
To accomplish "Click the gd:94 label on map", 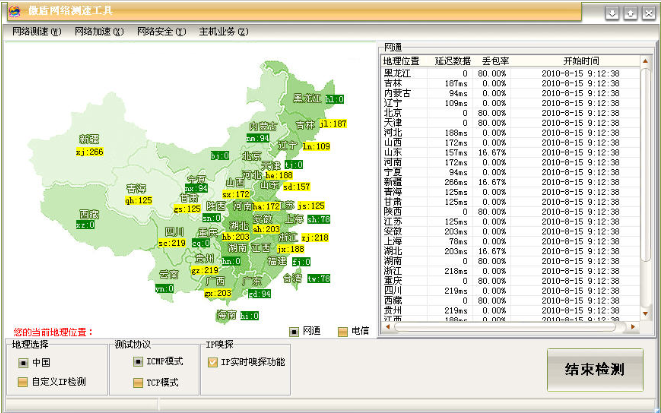I will (x=259, y=294).
